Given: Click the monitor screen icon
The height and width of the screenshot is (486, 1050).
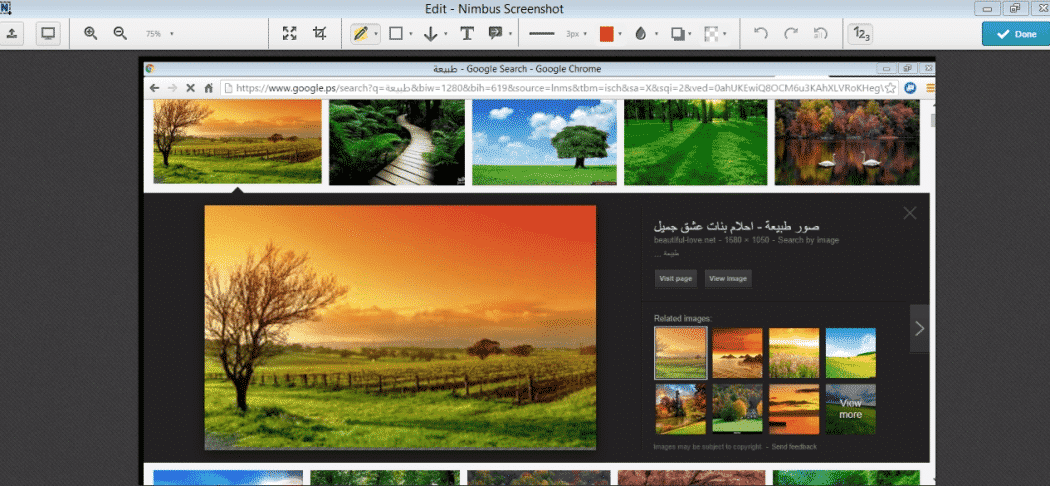Looking at the screenshot, I should [48, 33].
